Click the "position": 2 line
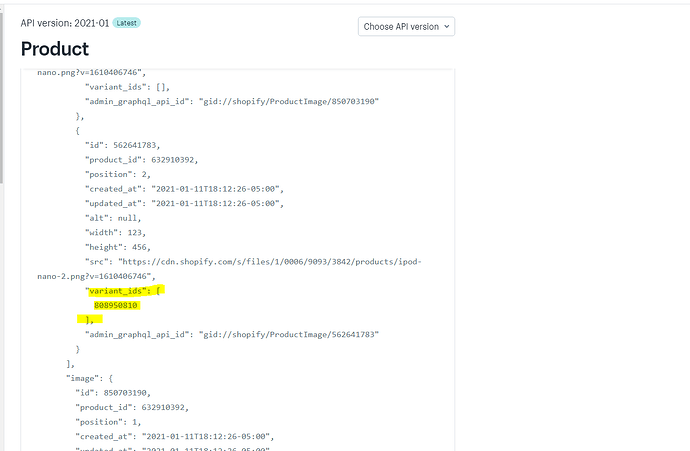This screenshot has height=451, width=690. [x=118, y=174]
